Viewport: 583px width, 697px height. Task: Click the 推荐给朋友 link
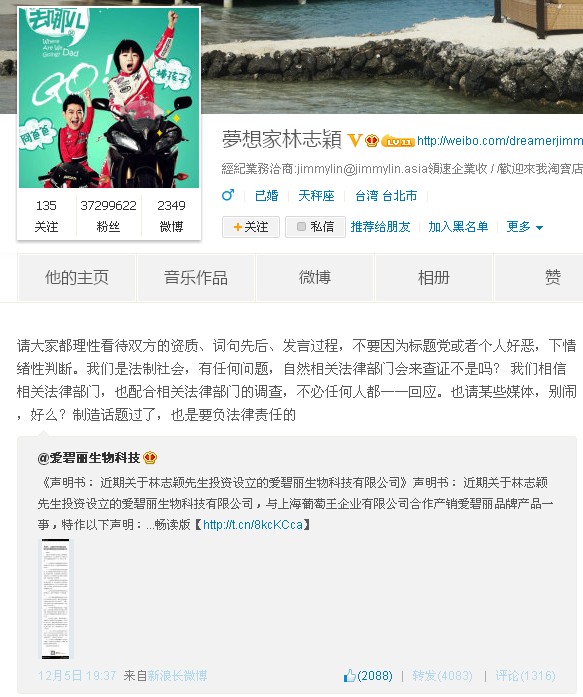(x=380, y=227)
